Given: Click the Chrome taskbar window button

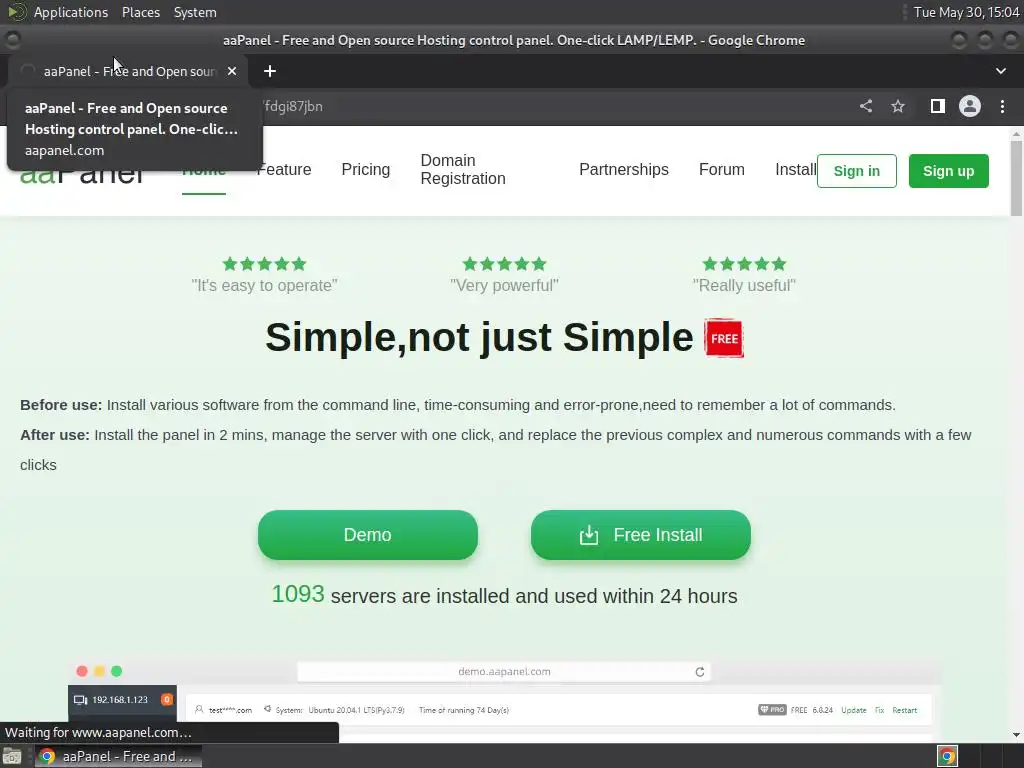Looking at the screenshot, I should pos(118,756).
